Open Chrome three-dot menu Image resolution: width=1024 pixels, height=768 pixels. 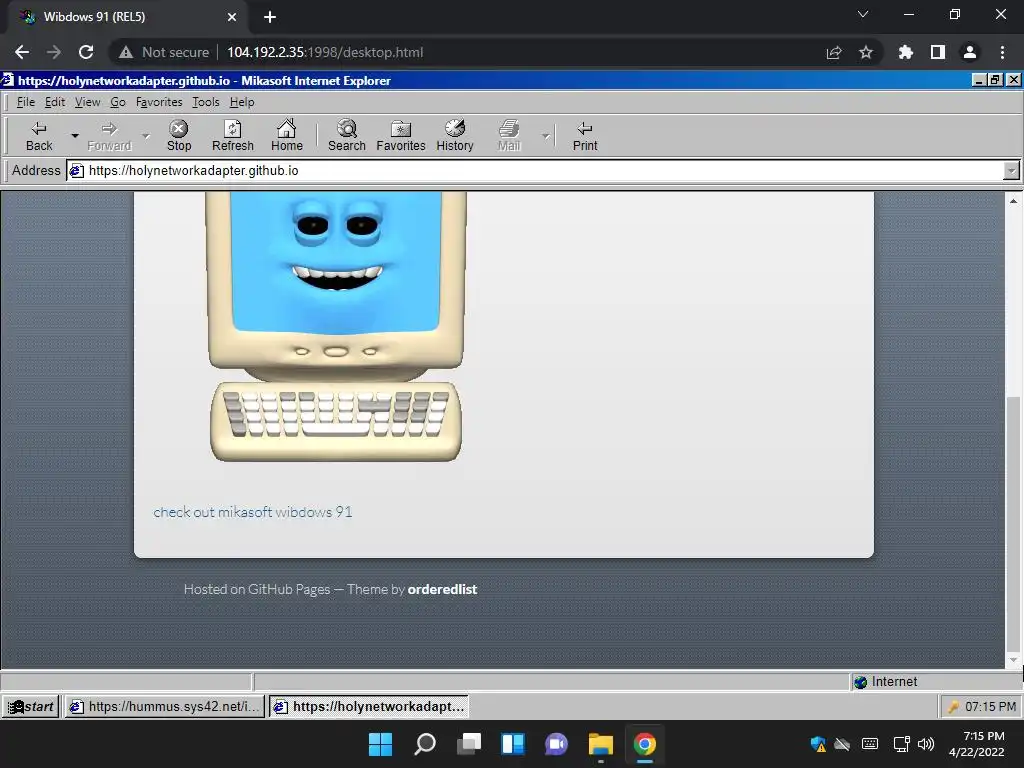click(x=1002, y=52)
